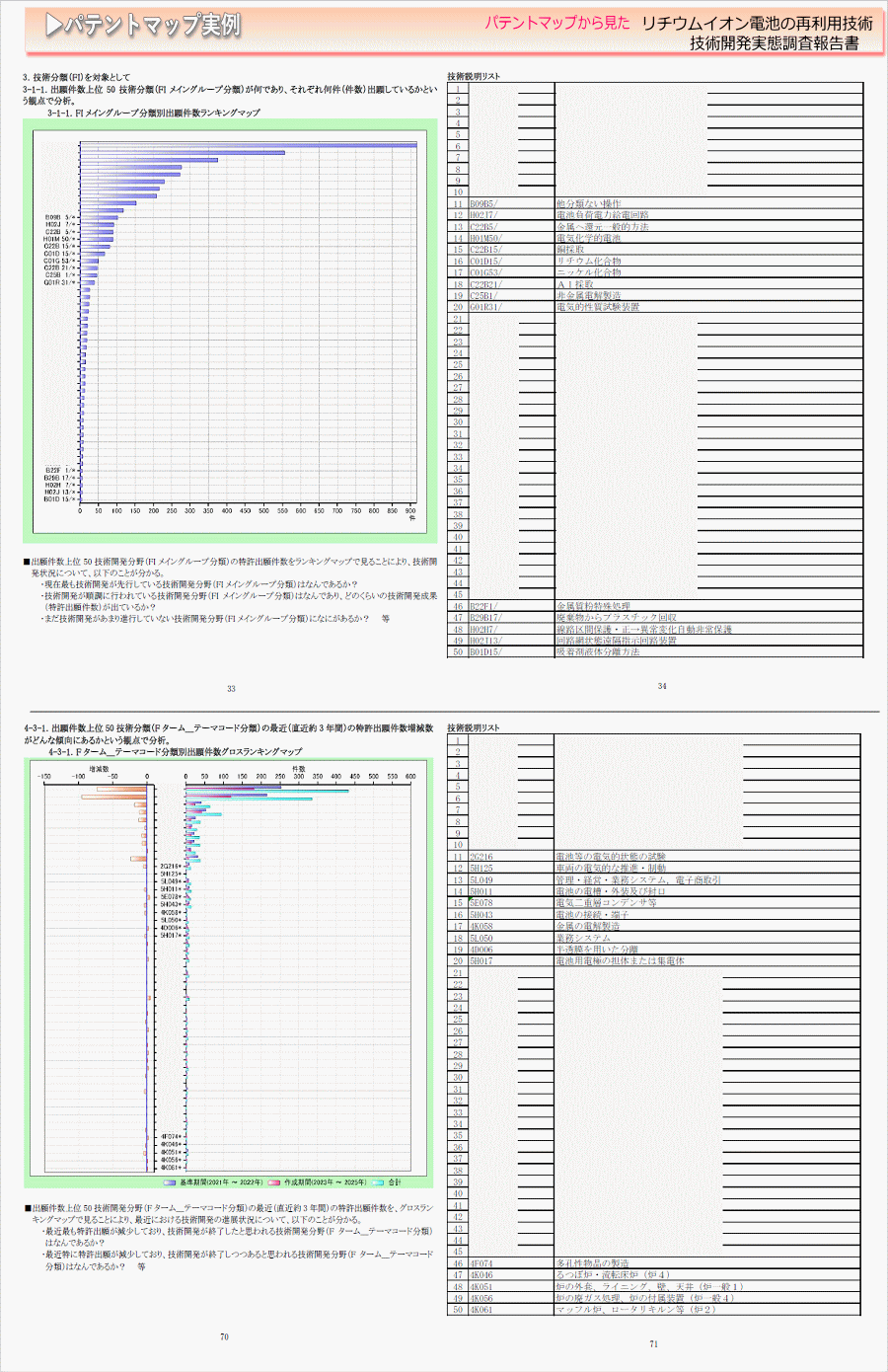Select the 非金属電解製造 description cell
Viewport: 888px width, 1372px height.
(589, 295)
